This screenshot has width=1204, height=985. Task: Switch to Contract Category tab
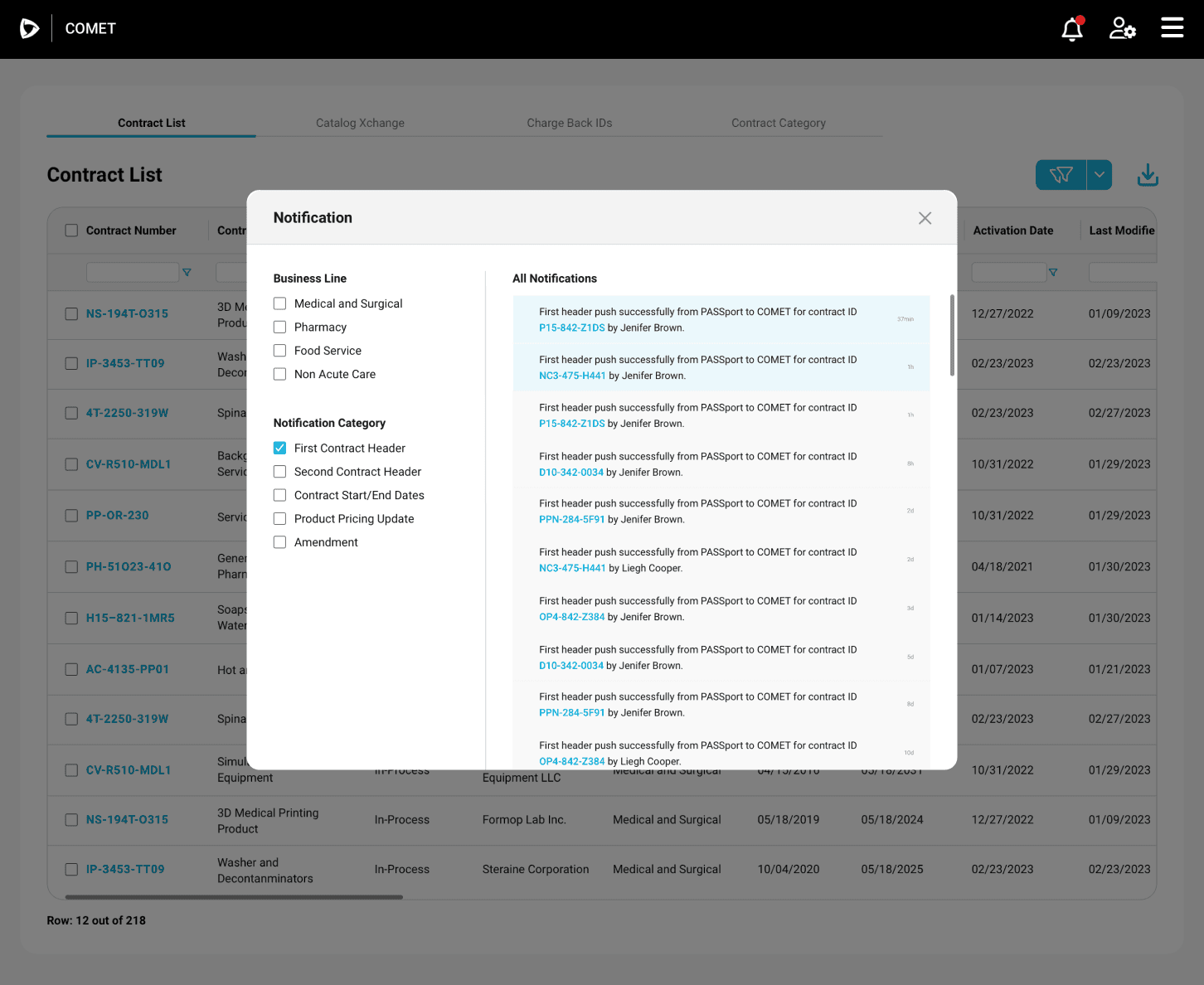779,123
